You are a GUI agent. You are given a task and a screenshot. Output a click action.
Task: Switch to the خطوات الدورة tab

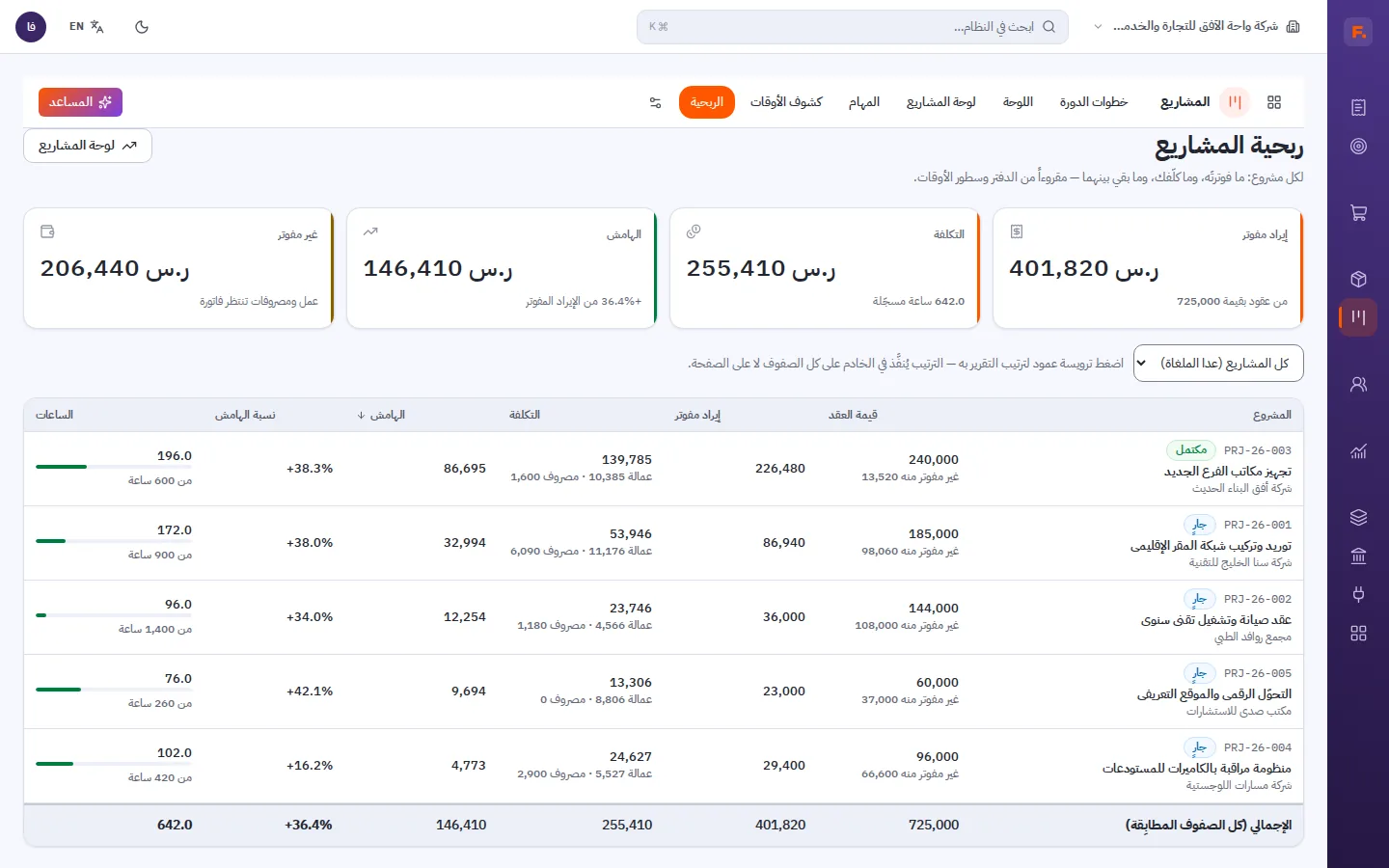(x=1094, y=102)
